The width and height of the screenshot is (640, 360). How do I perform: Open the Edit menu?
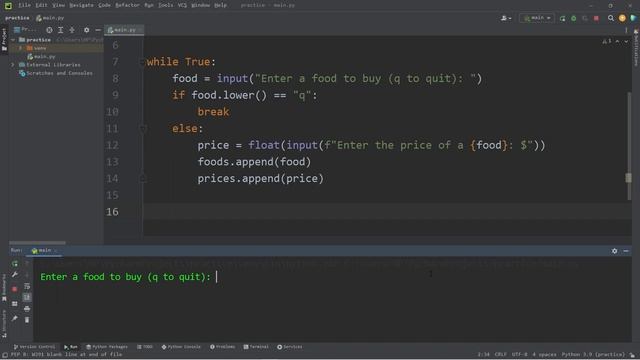[x=41, y=5]
